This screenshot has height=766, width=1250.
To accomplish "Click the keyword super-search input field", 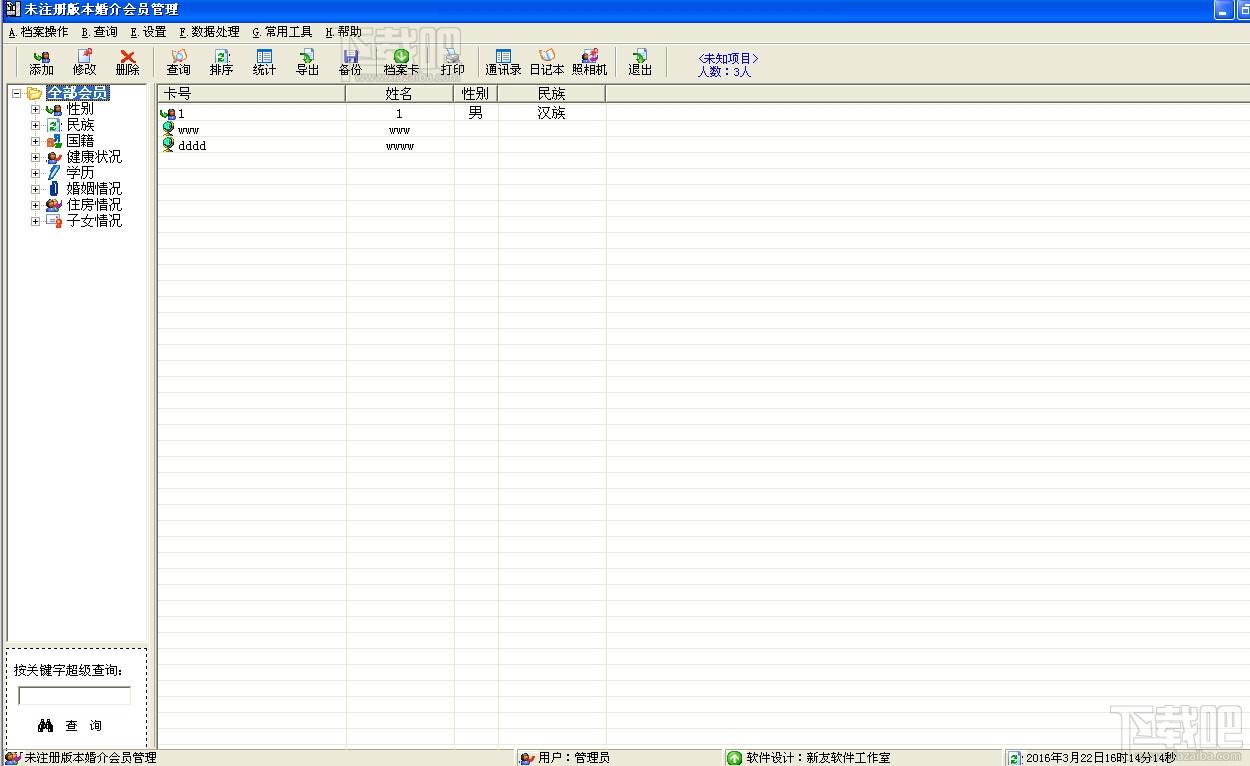I will [x=74, y=696].
